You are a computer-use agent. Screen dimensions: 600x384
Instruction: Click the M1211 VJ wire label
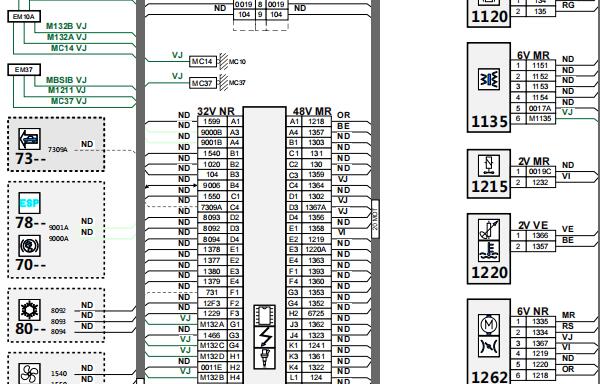pyautogui.click(x=67, y=90)
